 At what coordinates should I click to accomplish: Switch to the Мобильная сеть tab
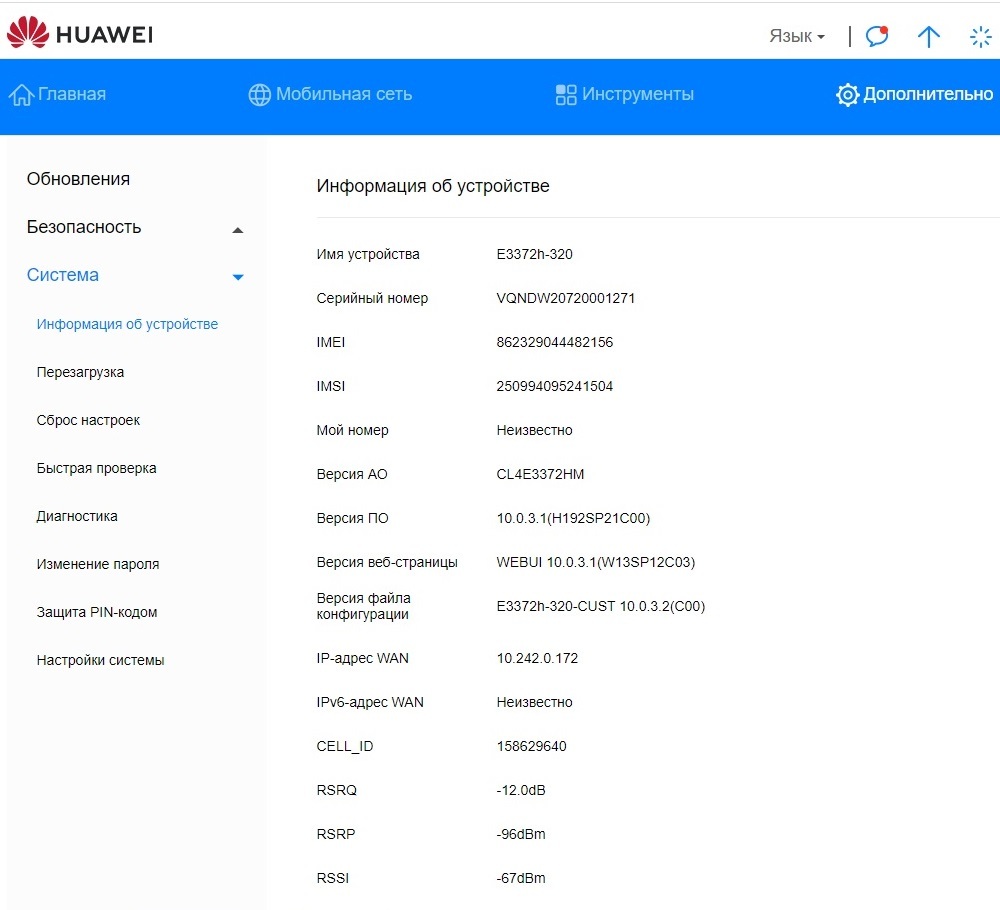(344, 94)
